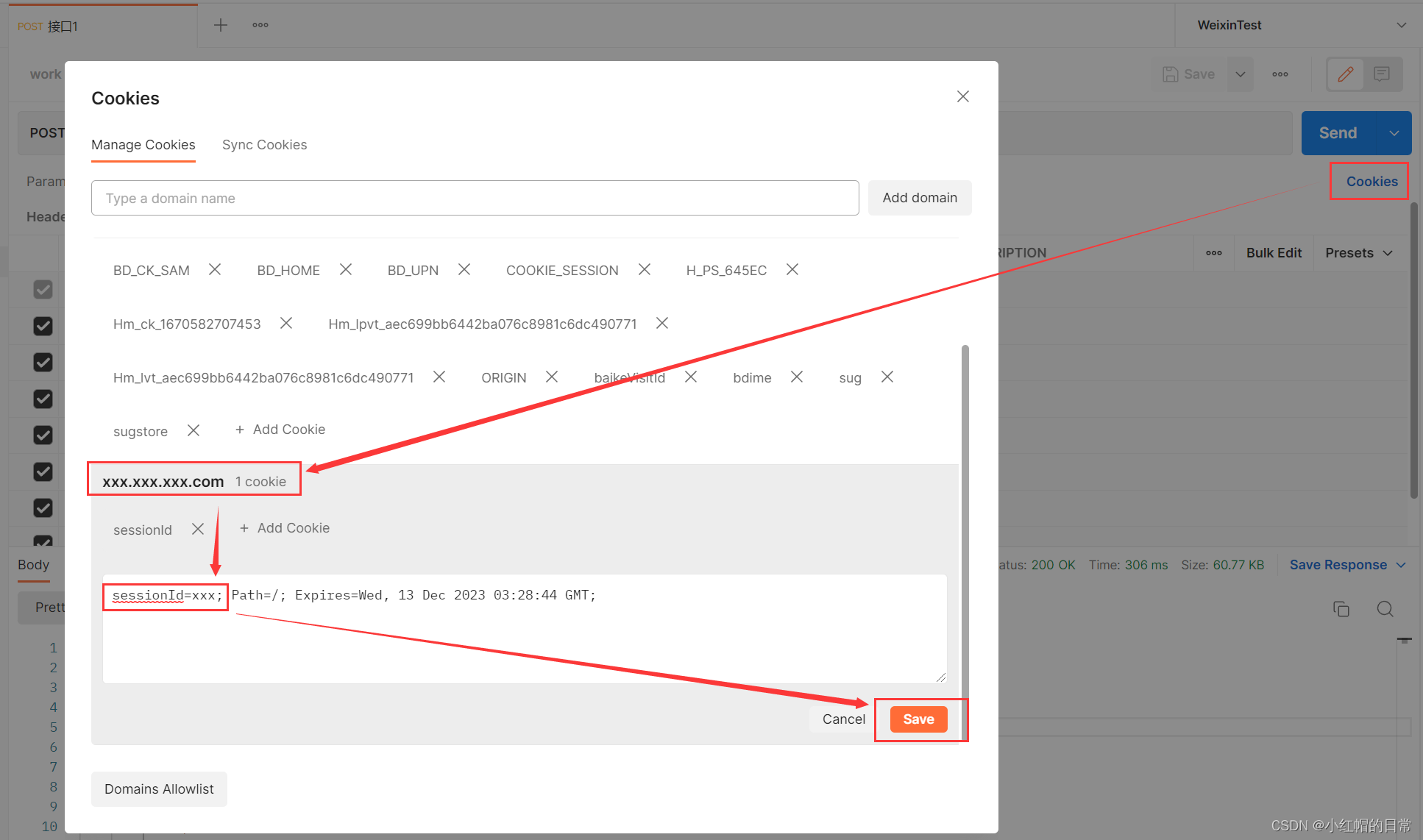1423x840 pixels.
Task: Delete the Hm_lvt_aec699bb cookie
Action: point(439,377)
